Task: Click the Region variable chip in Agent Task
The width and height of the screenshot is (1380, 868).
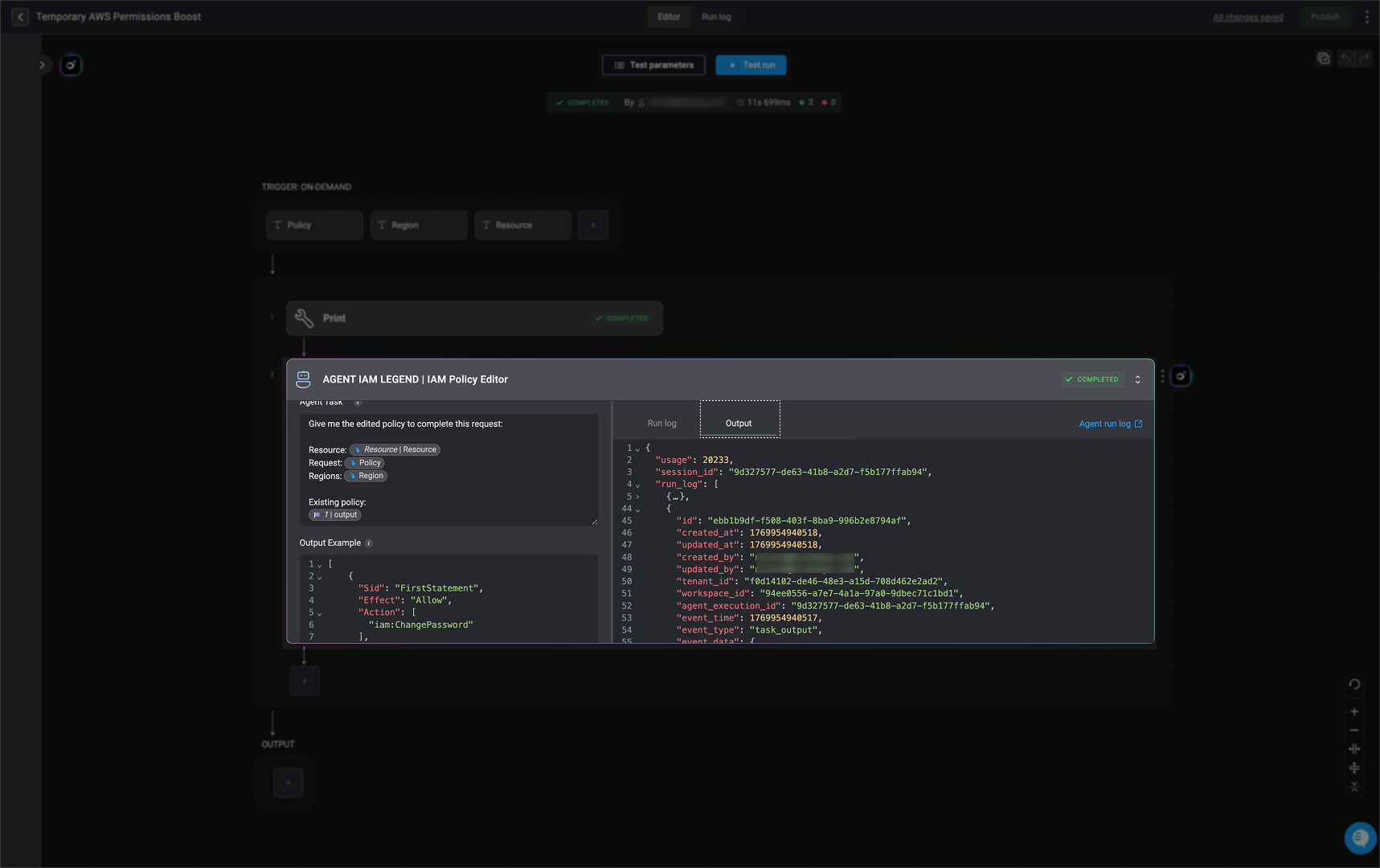Action: [366, 476]
